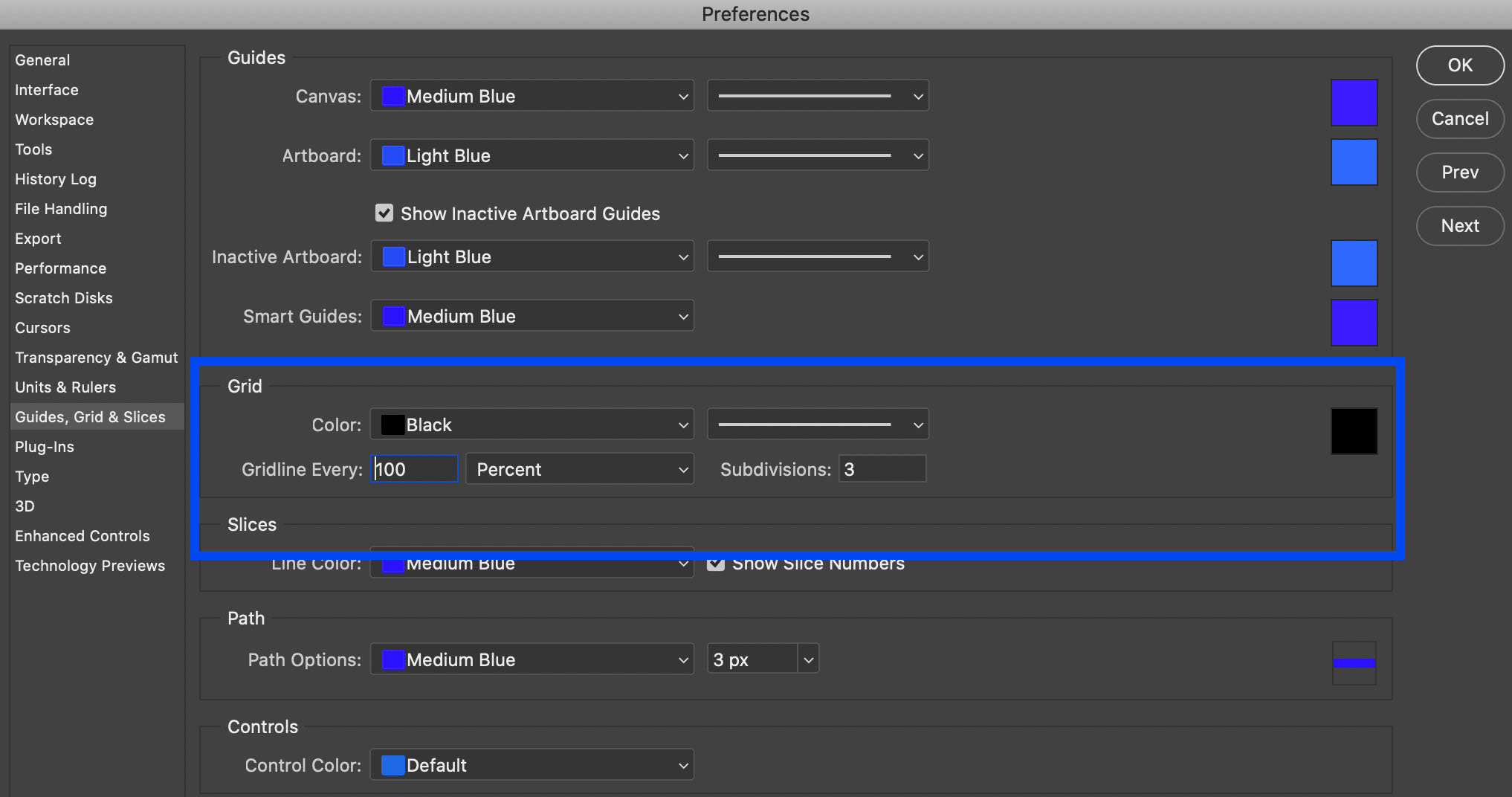Disable Show Inactive Artboard Guides
1512x797 pixels.
click(384, 213)
